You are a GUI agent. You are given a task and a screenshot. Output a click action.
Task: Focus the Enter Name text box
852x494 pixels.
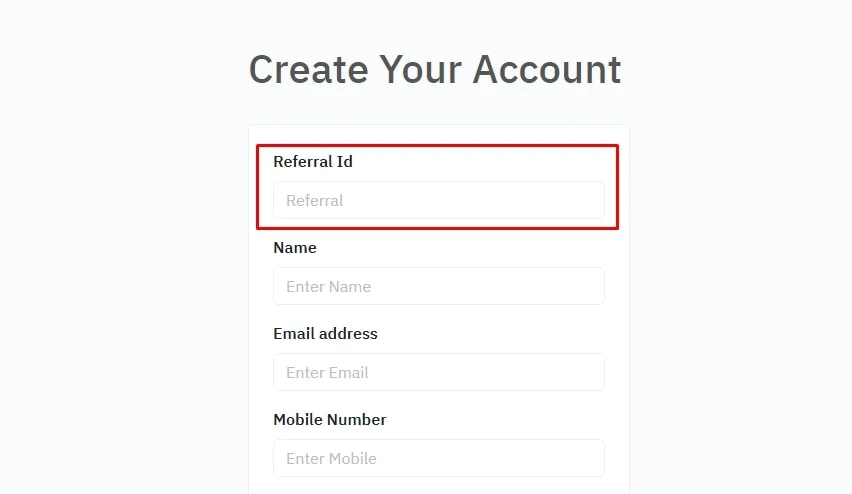point(438,286)
